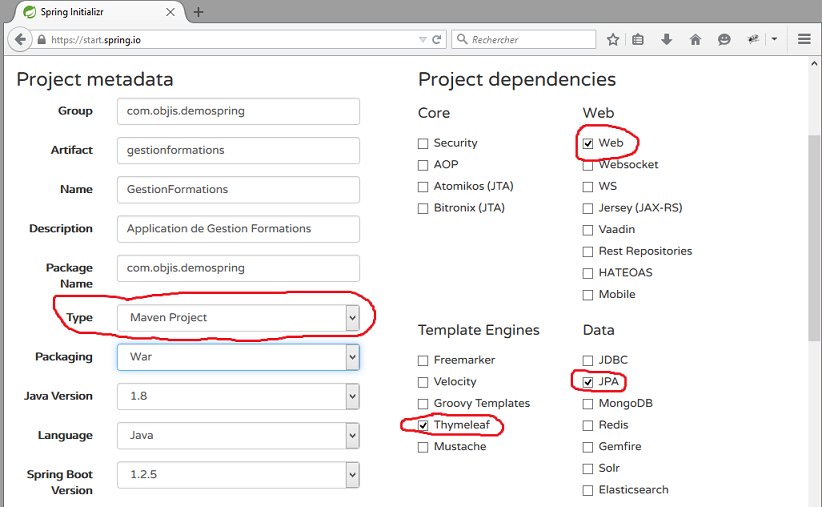Viewport: 822px width, 507px height.
Task: Open the Type dropdown Maven Project
Action: 239,318
